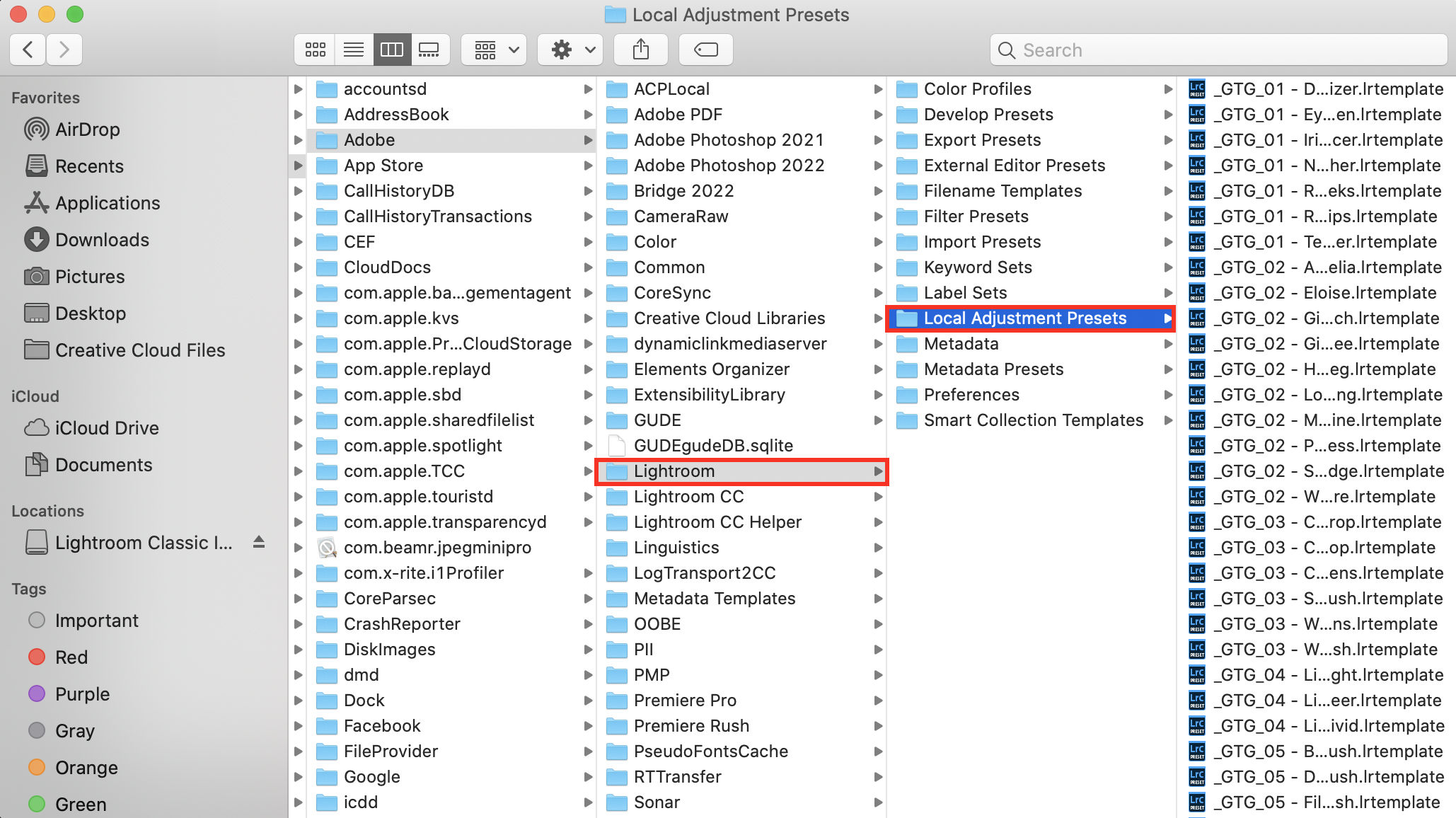Focus the Search field
Screen dimensions: 1456x818
pos(1218,50)
